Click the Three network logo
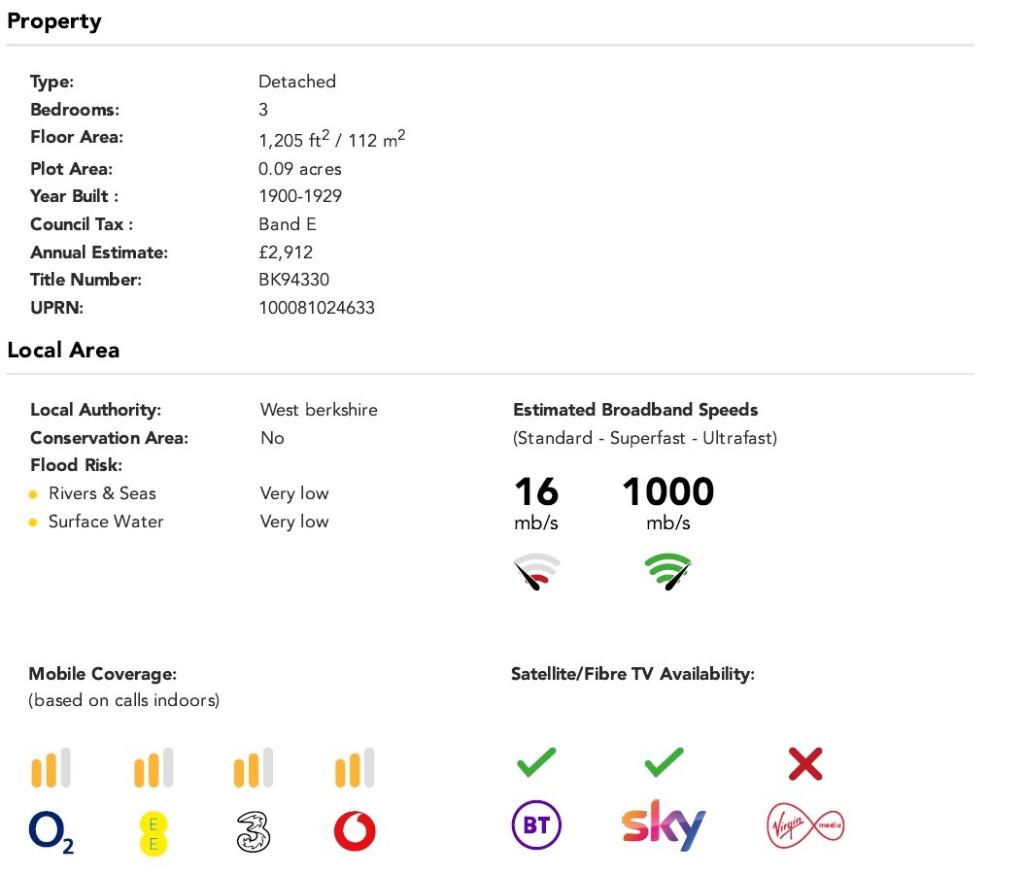 [x=253, y=832]
